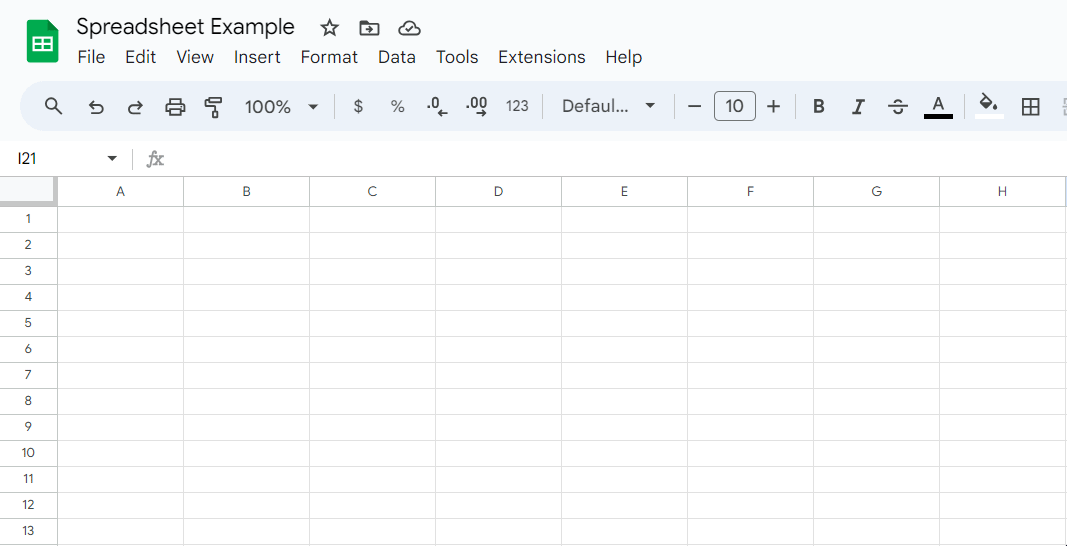The width and height of the screenshot is (1067, 546).
Task: Open the Default font family dropdown
Action: 608,106
